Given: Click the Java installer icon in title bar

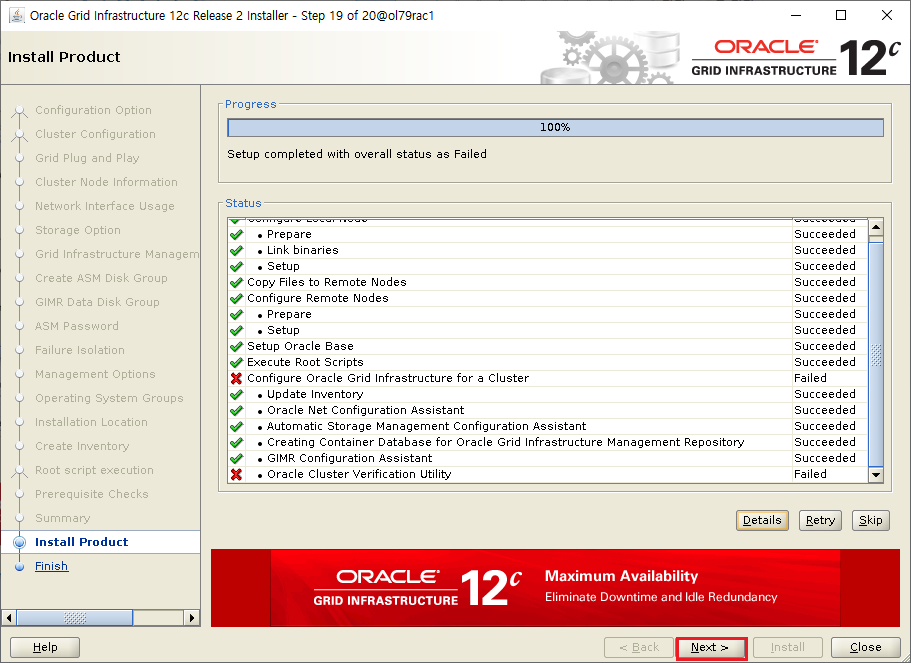Looking at the screenshot, I should (16, 15).
